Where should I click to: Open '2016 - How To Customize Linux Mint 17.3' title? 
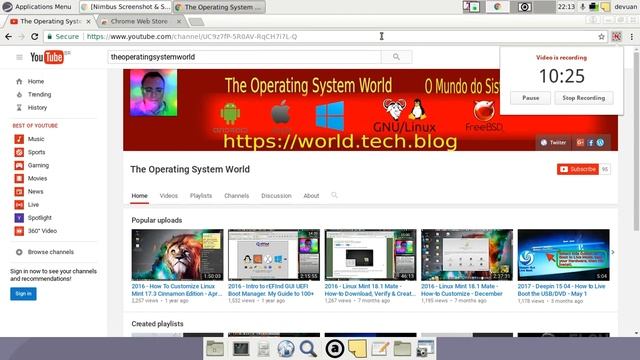(x=177, y=290)
